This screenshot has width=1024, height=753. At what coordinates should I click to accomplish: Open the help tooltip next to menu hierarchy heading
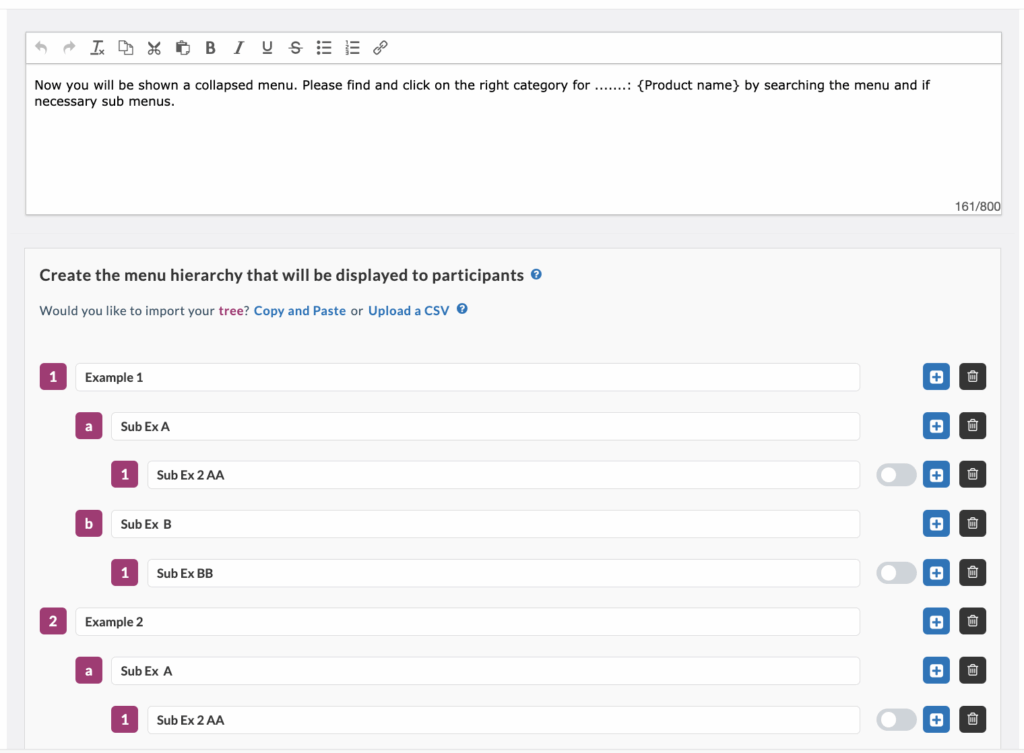pyautogui.click(x=537, y=274)
